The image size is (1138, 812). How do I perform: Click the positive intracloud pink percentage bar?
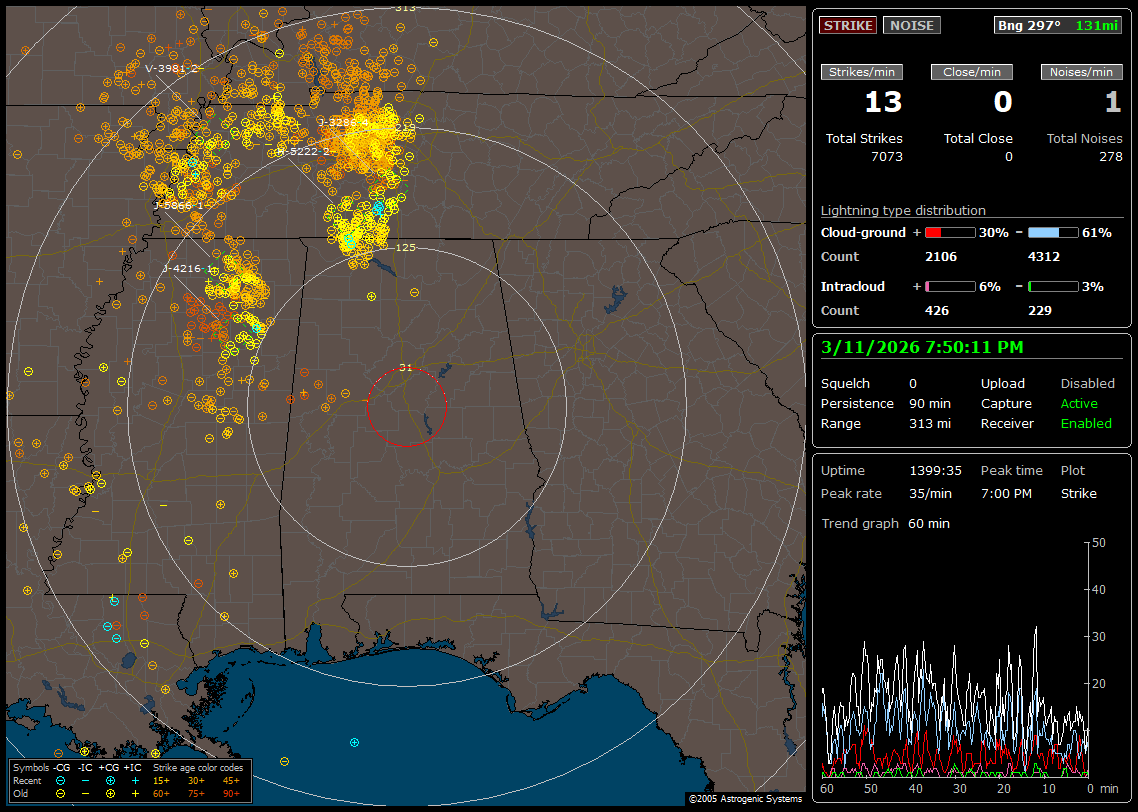coord(949,286)
